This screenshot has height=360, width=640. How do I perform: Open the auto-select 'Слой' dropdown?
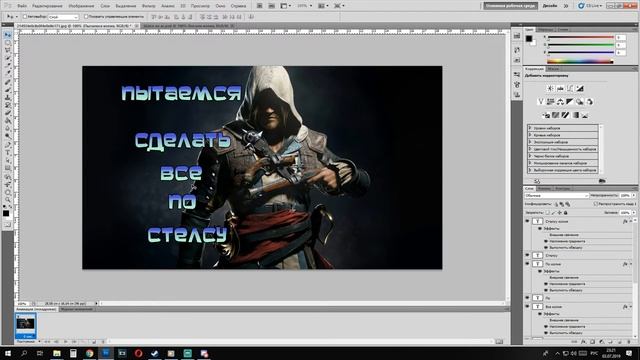63,17
